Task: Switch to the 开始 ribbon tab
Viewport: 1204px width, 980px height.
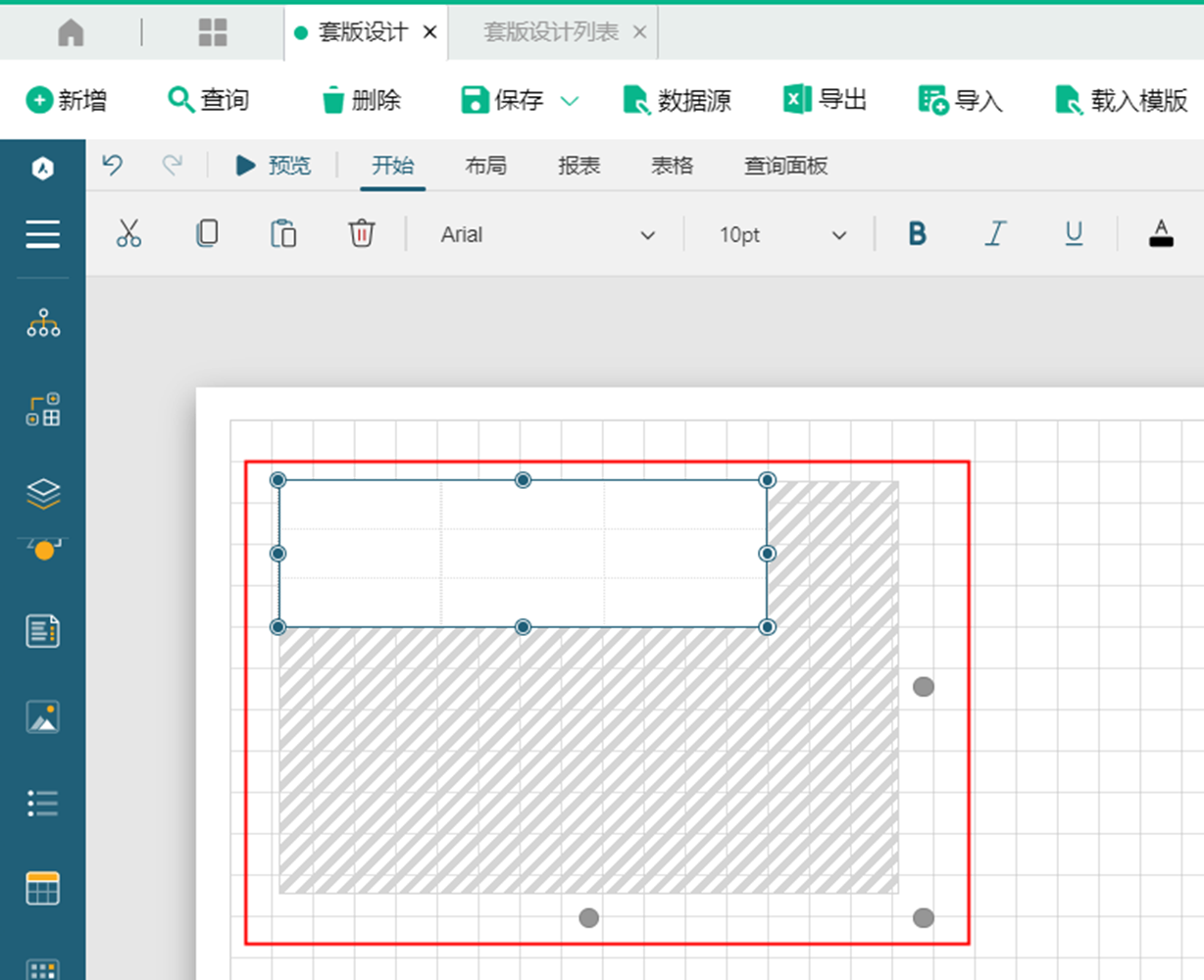Action: click(x=393, y=166)
